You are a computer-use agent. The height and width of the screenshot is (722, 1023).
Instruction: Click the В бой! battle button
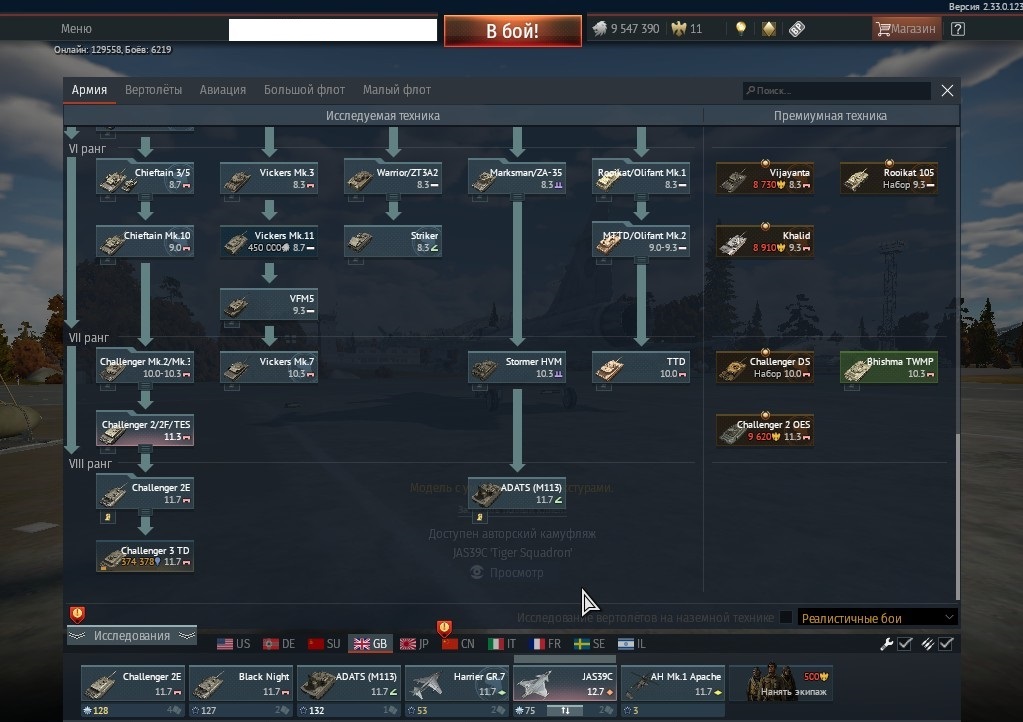pos(512,31)
